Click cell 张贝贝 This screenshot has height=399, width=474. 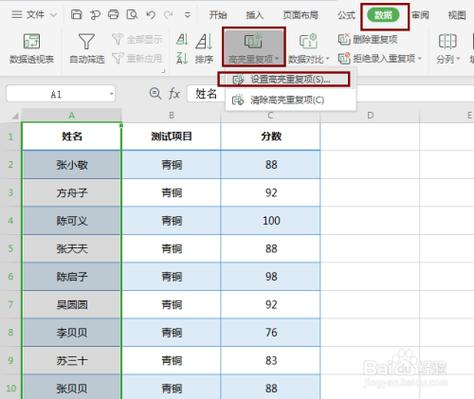click(x=71, y=388)
